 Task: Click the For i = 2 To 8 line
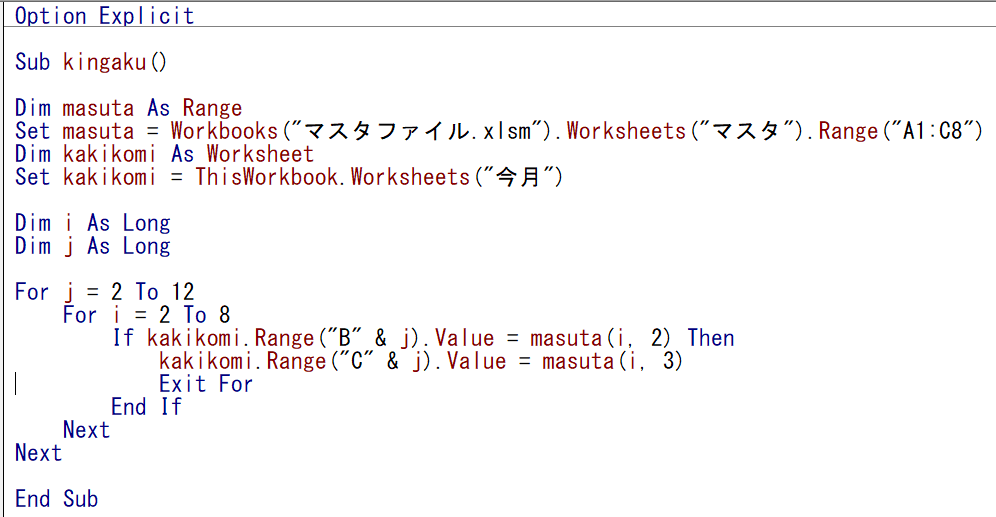tap(146, 315)
